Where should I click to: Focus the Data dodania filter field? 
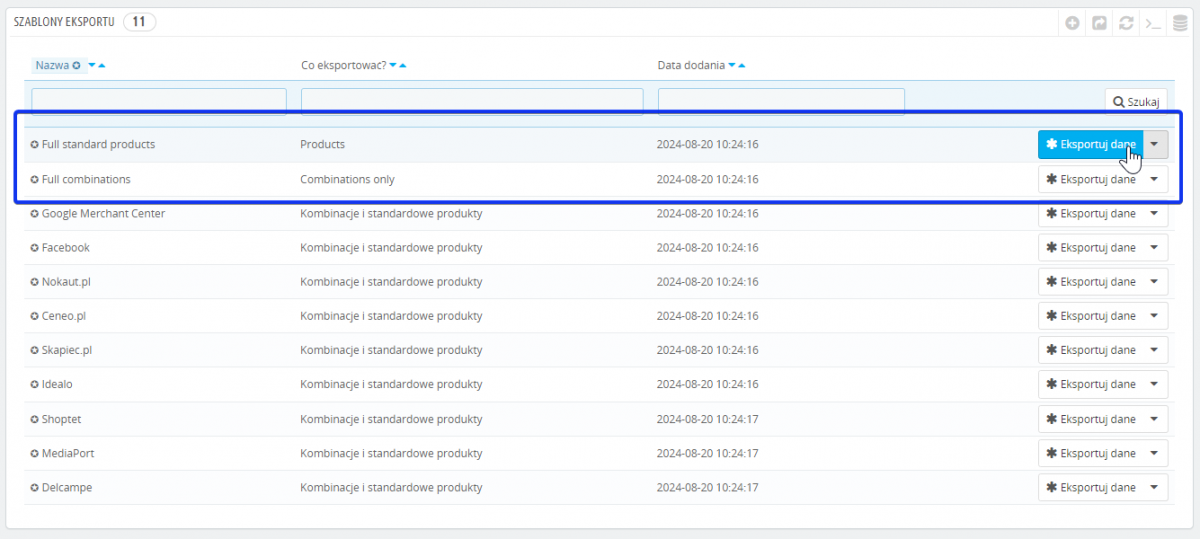(x=781, y=102)
